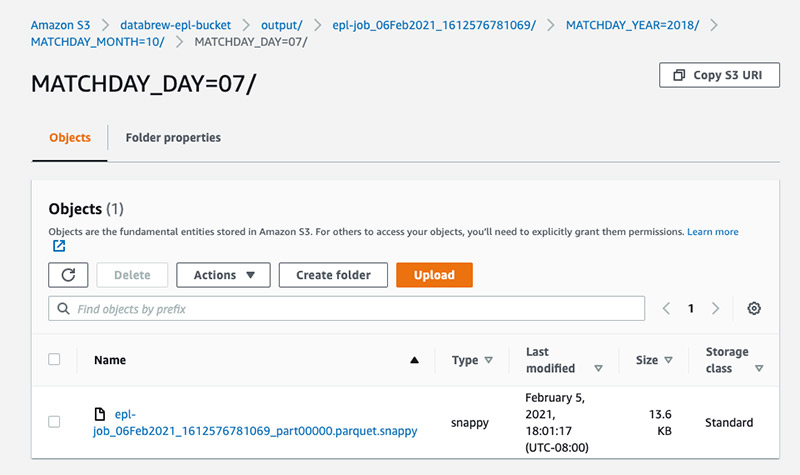Open epl-job_06Feb2021_1612576781069/ breadcrumb
Screen dimensions: 800x475
click(434, 25)
